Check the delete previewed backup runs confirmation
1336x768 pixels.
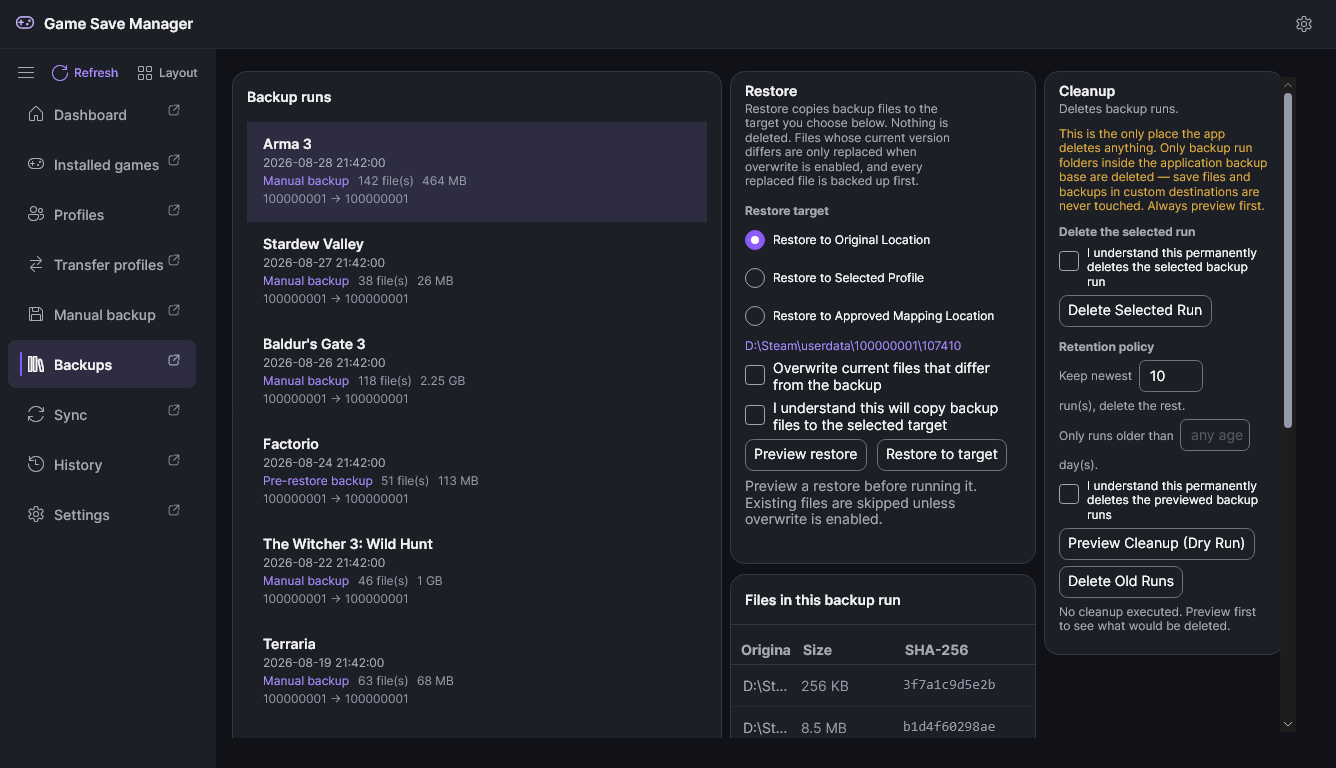pyautogui.click(x=1069, y=494)
